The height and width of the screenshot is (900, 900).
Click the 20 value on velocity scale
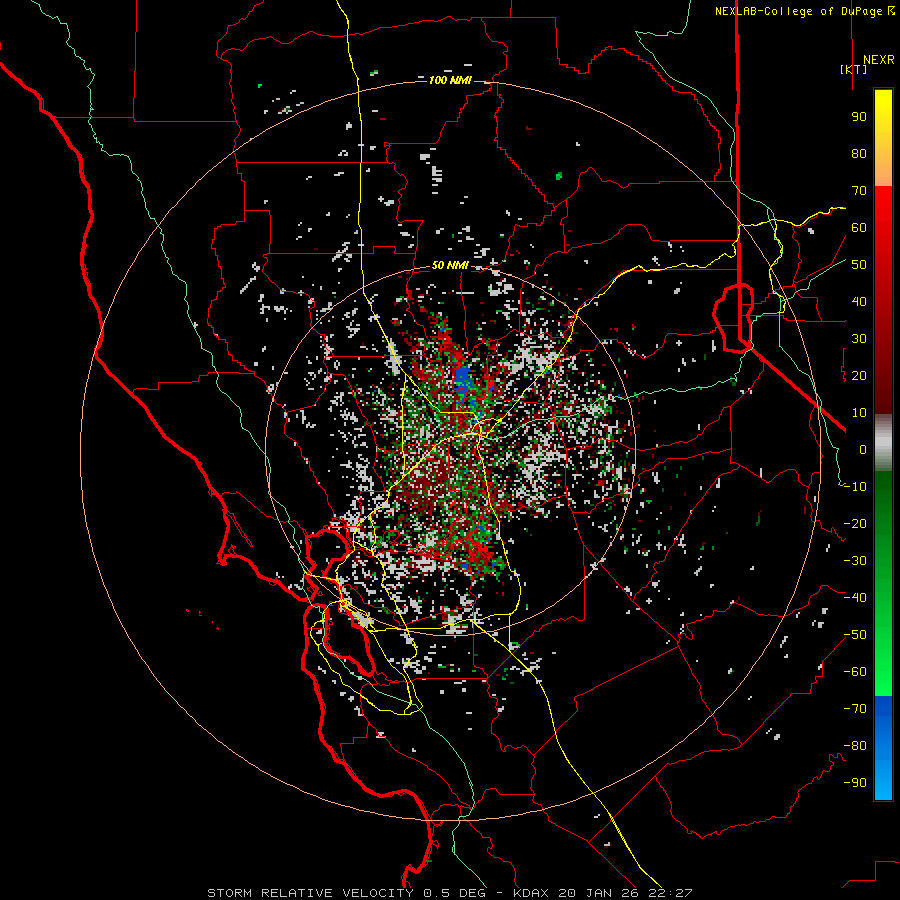tap(859, 376)
